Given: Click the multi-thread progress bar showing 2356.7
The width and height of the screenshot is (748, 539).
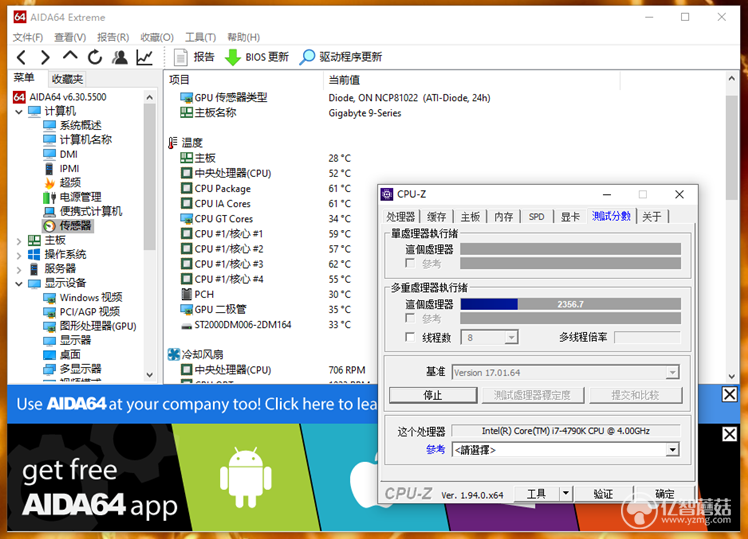Looking at the screenshot, I should click(x=571, y=304).
